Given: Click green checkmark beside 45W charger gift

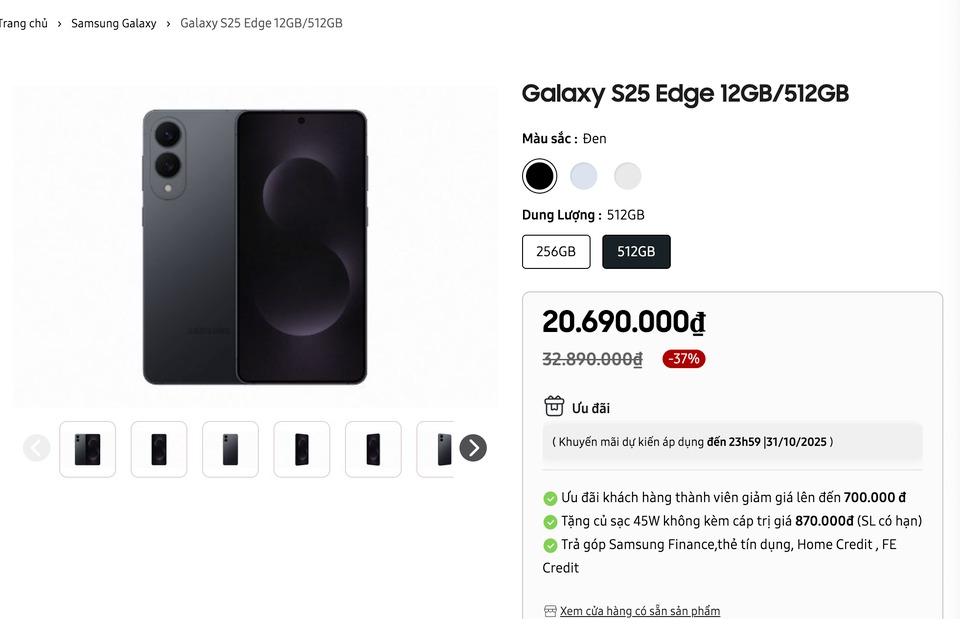Looking at the screenshot, I should [550, 522].
